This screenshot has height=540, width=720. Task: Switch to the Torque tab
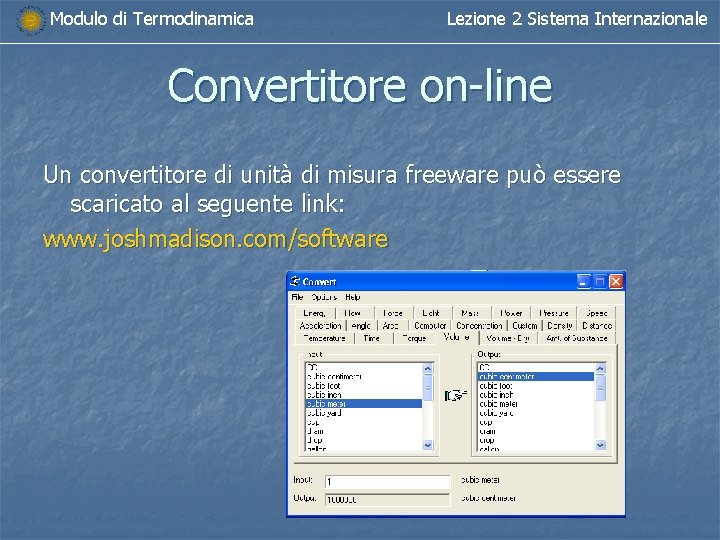tap(414, 338)
